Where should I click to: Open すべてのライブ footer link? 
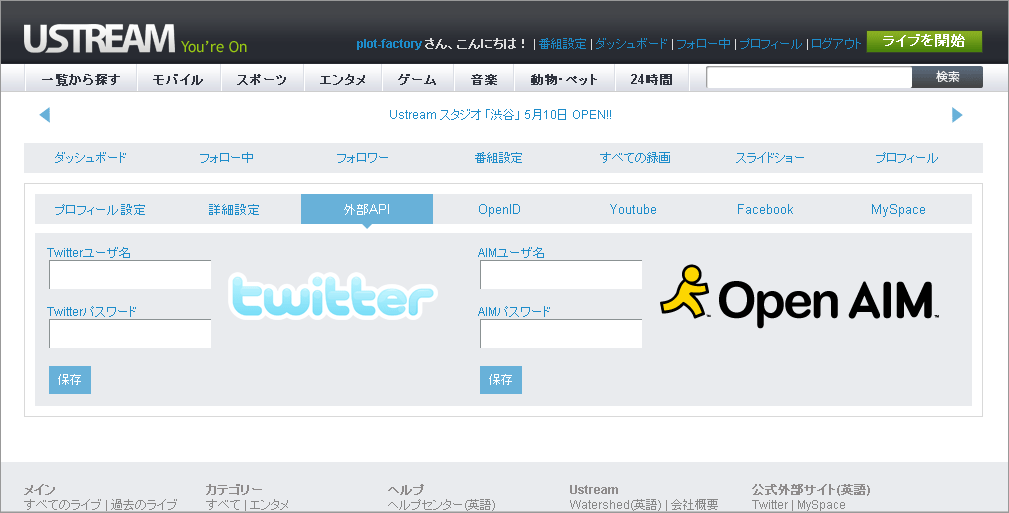coord(62,505)
